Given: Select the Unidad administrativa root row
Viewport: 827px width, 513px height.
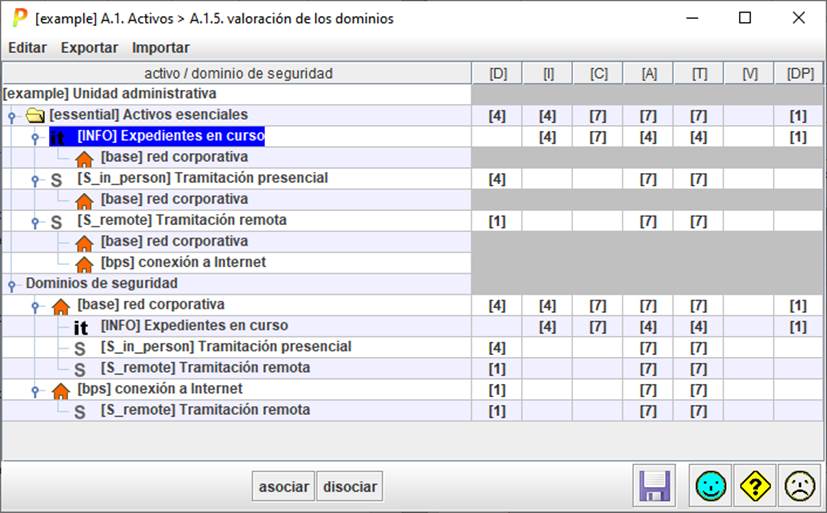Looking at the screenshot, I should (110, 94).
